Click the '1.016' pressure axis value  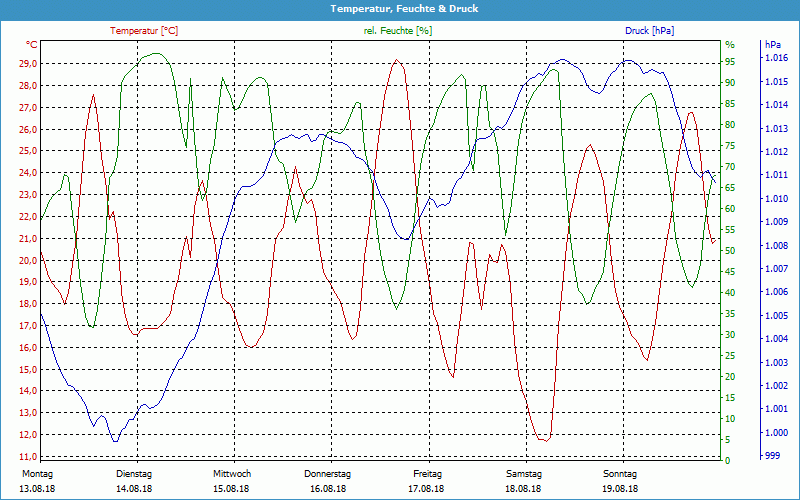[x=776, y=58]
